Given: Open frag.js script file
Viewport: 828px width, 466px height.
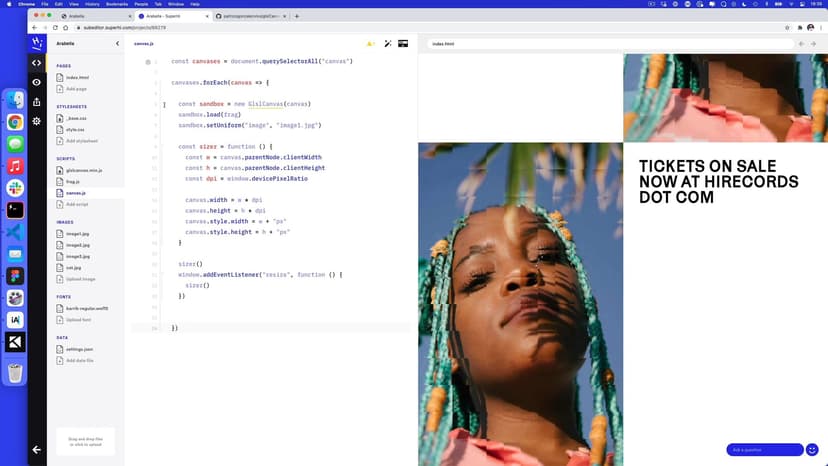Looking at the screenshot, I should tap(73, 182).
